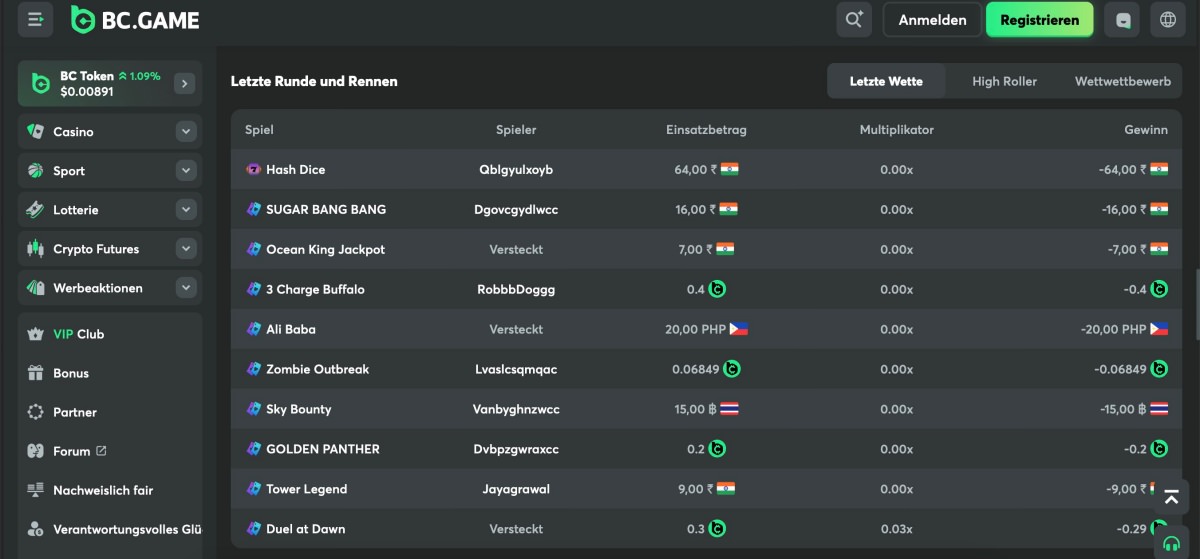
Task: Expand the Crypto Futures chevron
Action: pyautogui.click(x=186, y=249)
